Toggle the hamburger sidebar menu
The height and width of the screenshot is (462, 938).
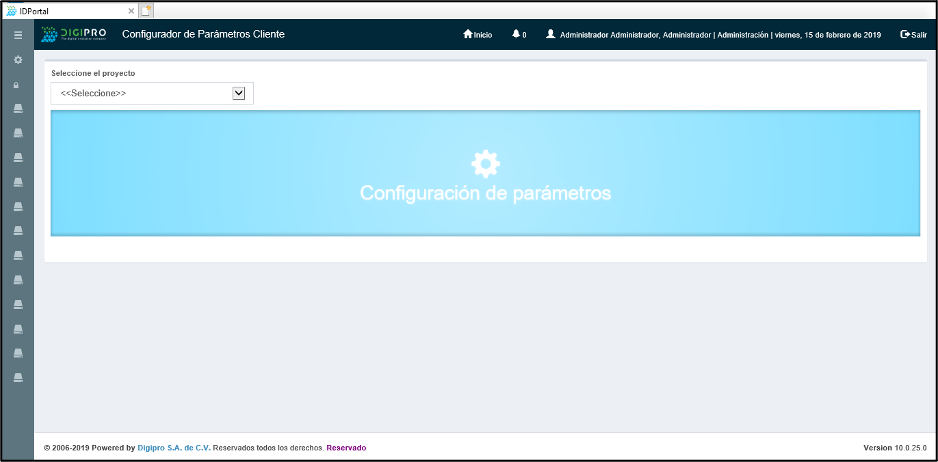click(17, 35)
